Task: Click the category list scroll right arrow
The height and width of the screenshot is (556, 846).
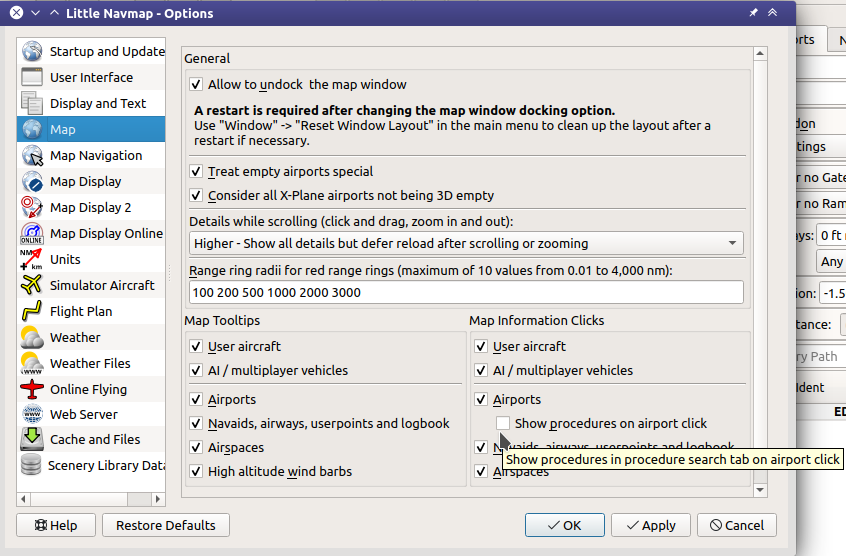Action: click(158, 499)
